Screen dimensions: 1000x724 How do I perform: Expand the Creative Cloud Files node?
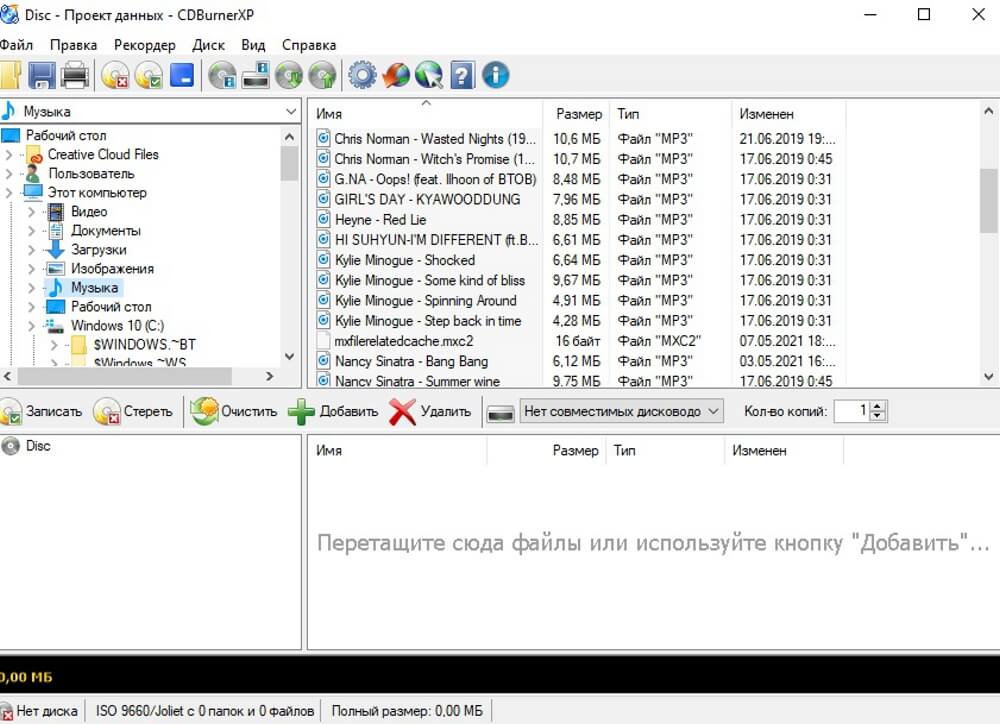[8, 154]
